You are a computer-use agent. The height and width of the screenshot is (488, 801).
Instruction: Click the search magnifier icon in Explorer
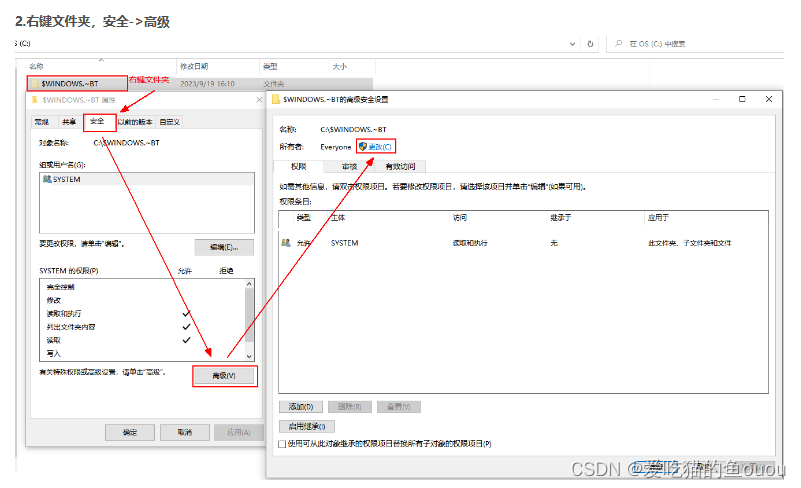[x=619, y=43]
